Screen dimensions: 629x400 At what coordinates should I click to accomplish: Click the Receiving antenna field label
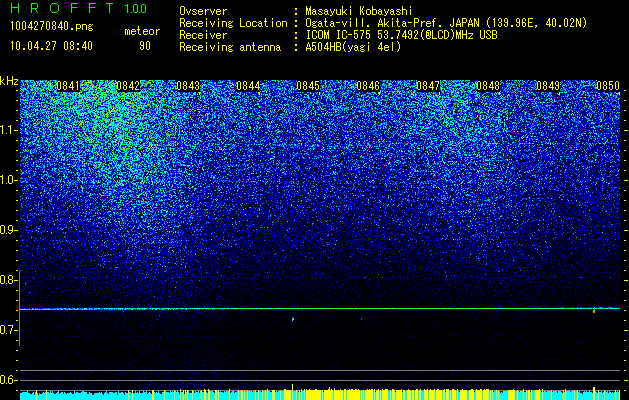click(230, 47)
